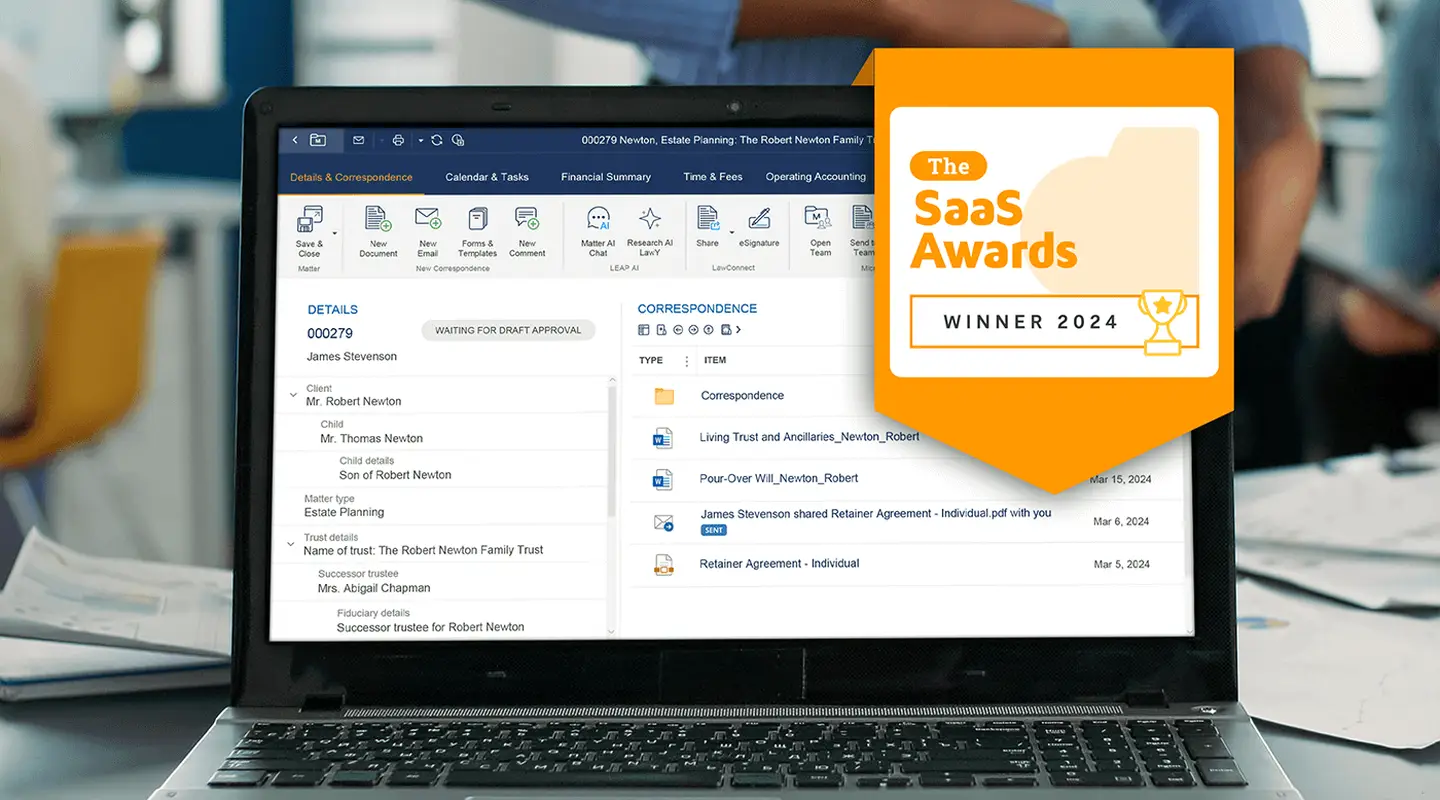The image size is (1440, 800).
Task: Click the Details panel scroll-down arrow
Action: (611, 632)
